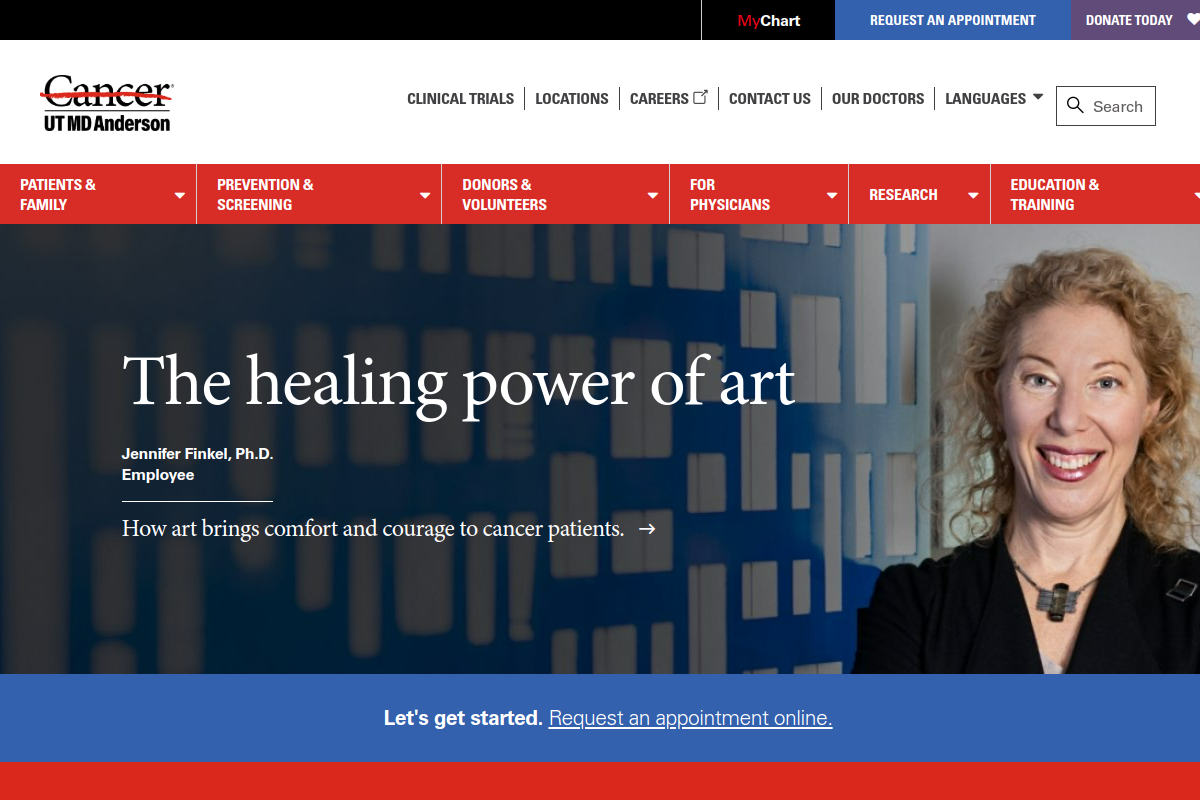Open the Research menu
Image resolution: width=1200 pixels, height=800 pixels.
point(919,194)
